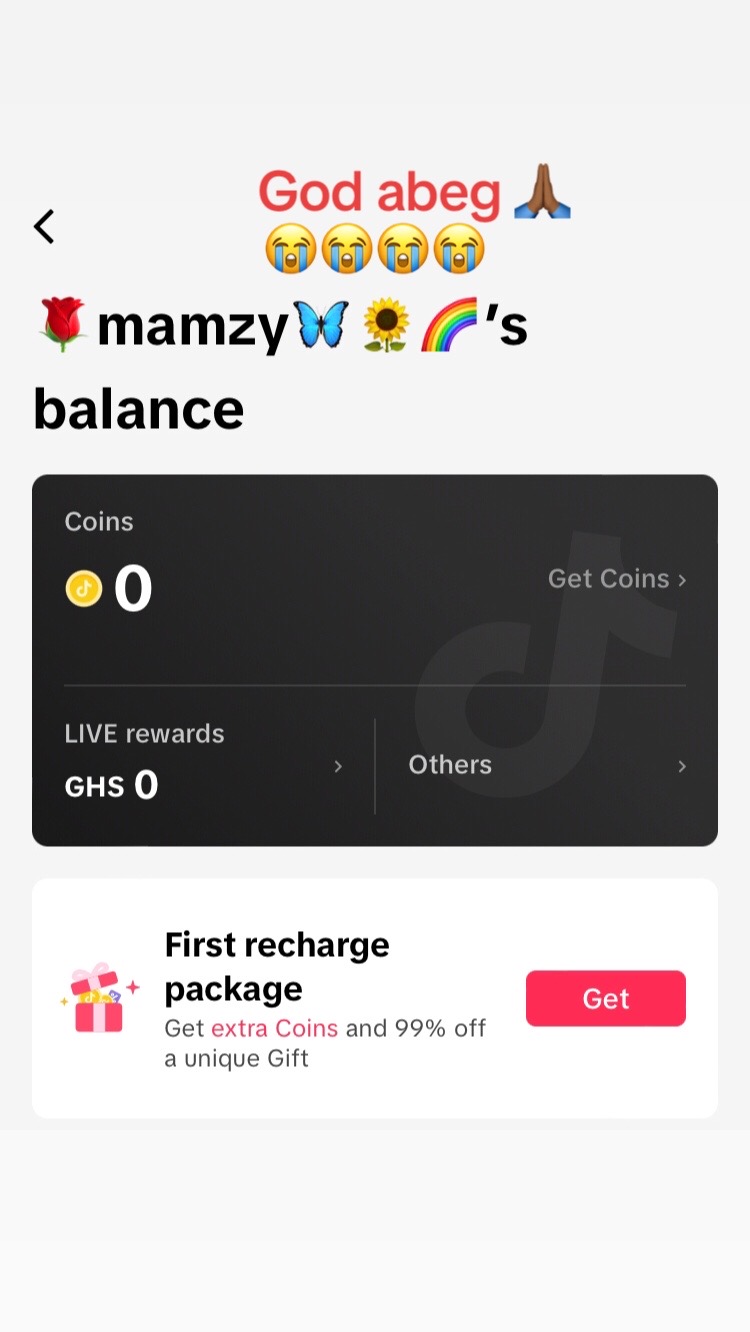Tap the praying hands emoji sticker

541,192
